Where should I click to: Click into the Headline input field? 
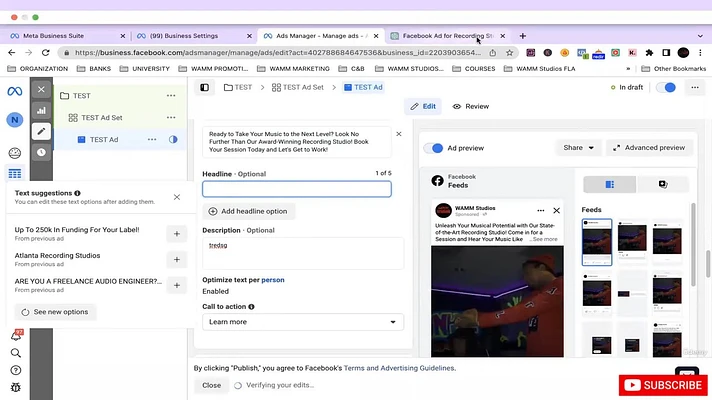(x=297, y=189)
